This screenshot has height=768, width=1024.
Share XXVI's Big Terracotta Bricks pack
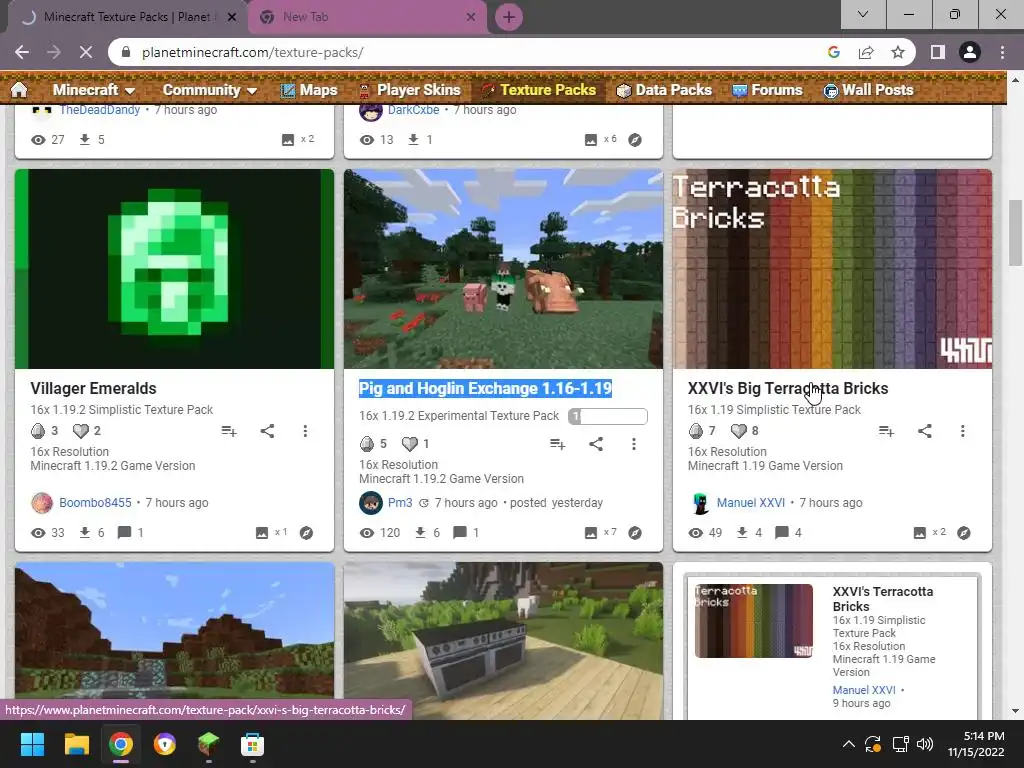coord(925,431)
